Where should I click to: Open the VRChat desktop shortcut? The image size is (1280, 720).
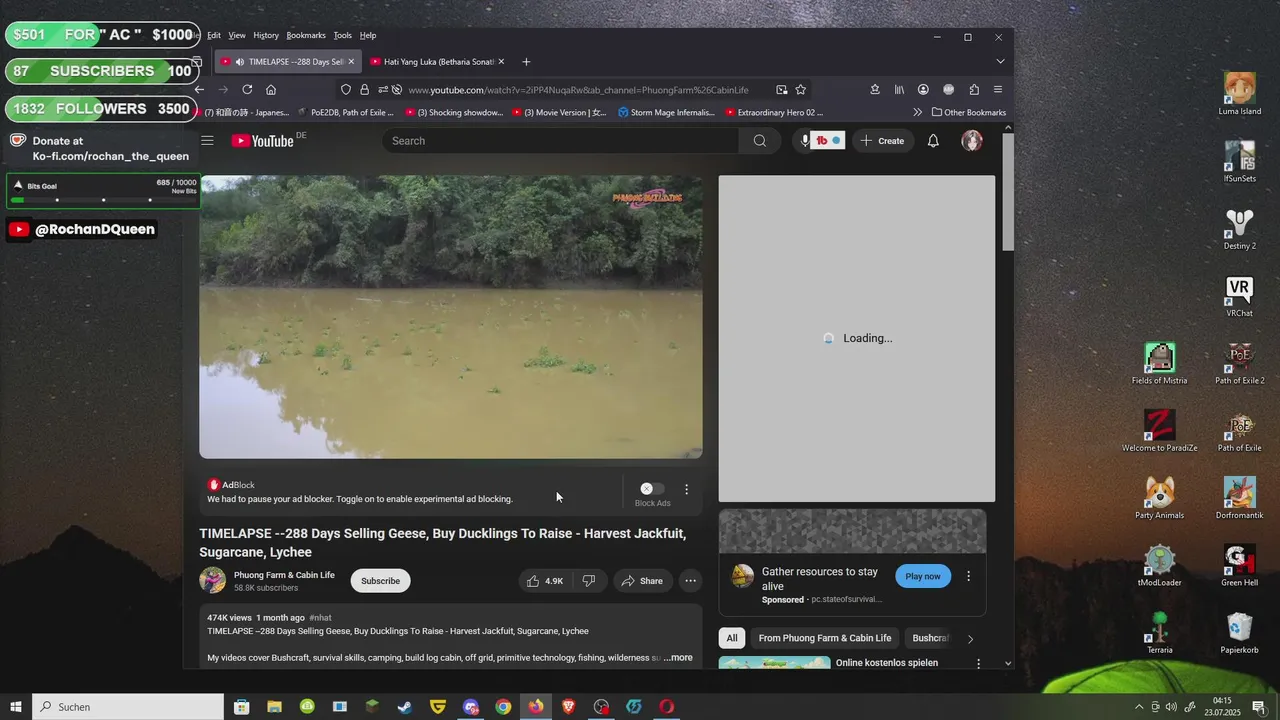(x=1239, y=297)
